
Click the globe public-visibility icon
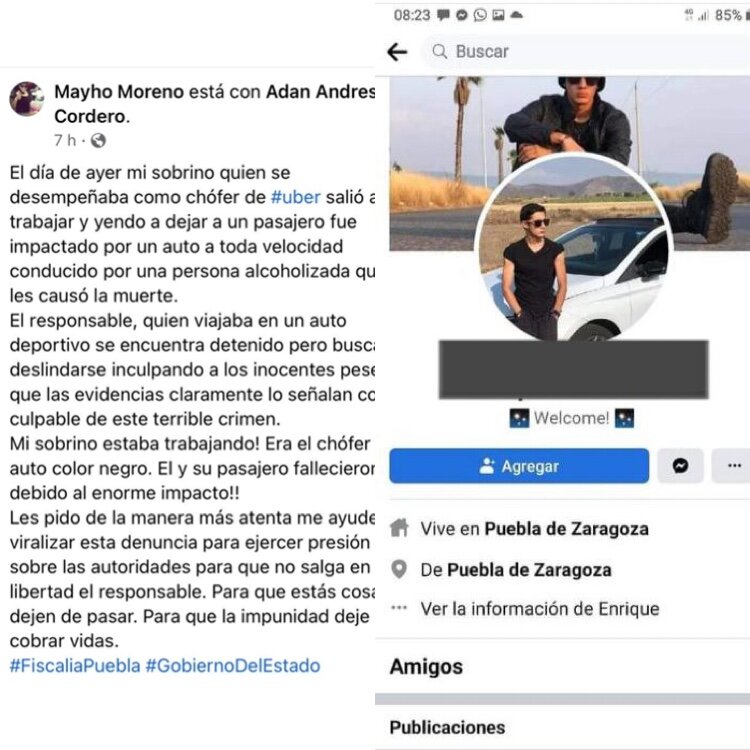tap(98, 141)
